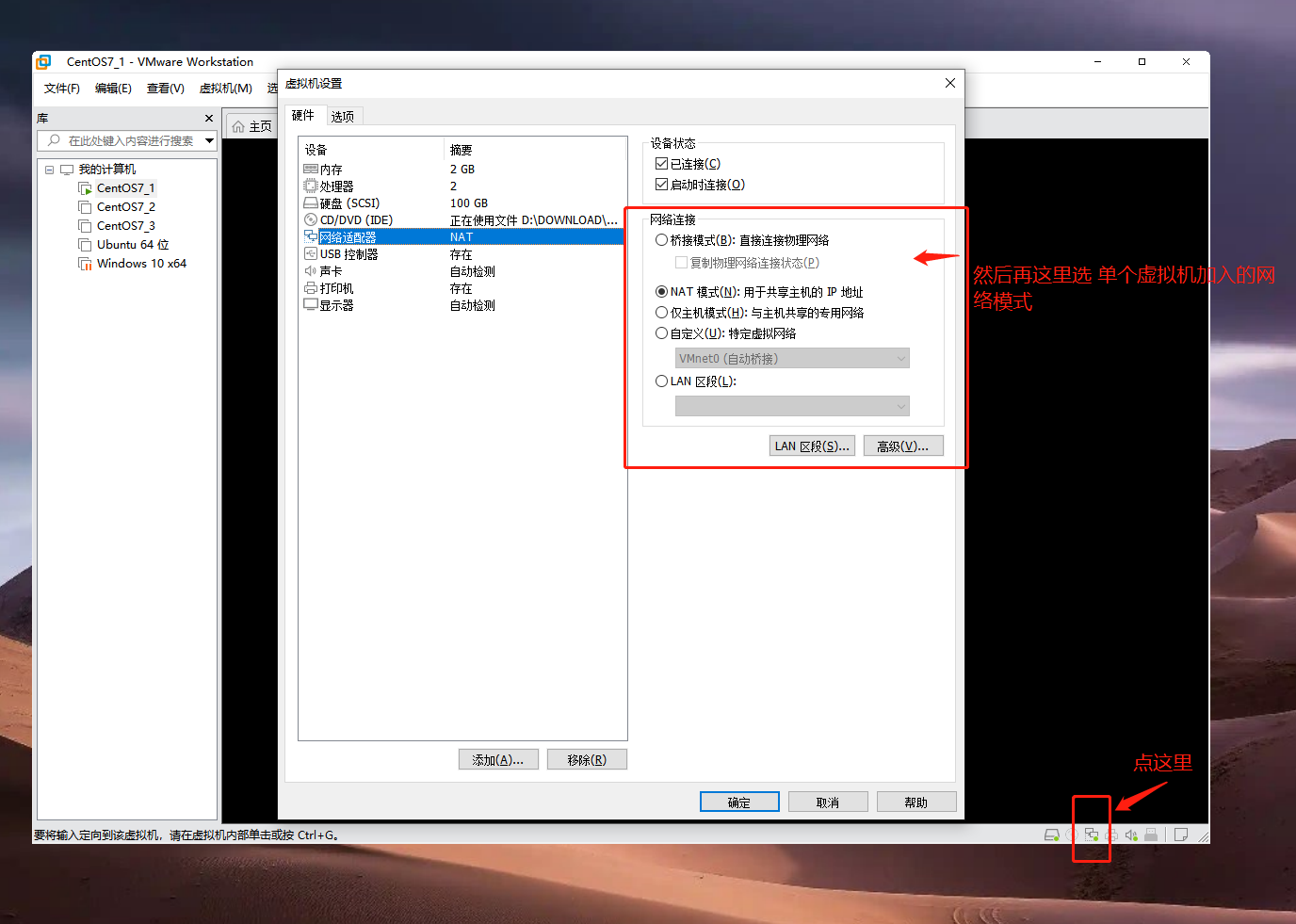
Task: Select the 显示器 display device row
Action: [462, 305]
